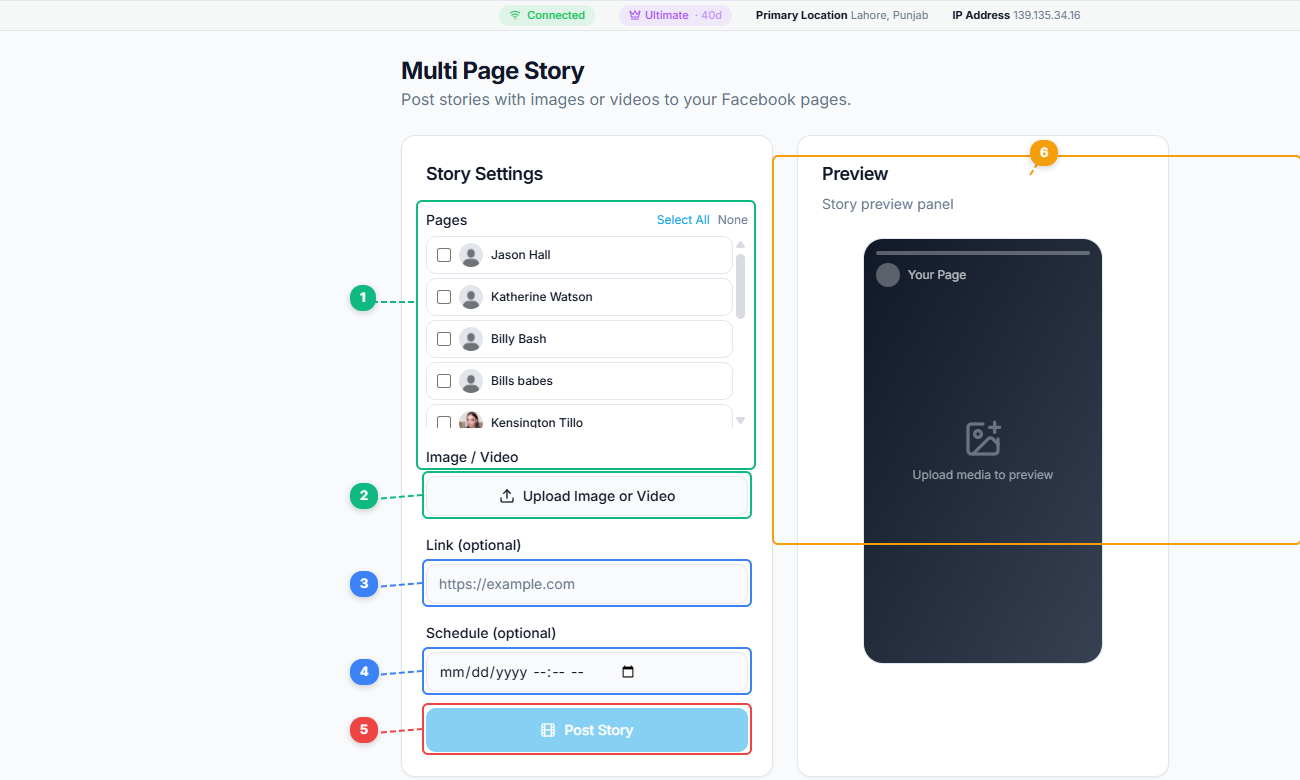Click the Billy Bash page name

[519, 339]
